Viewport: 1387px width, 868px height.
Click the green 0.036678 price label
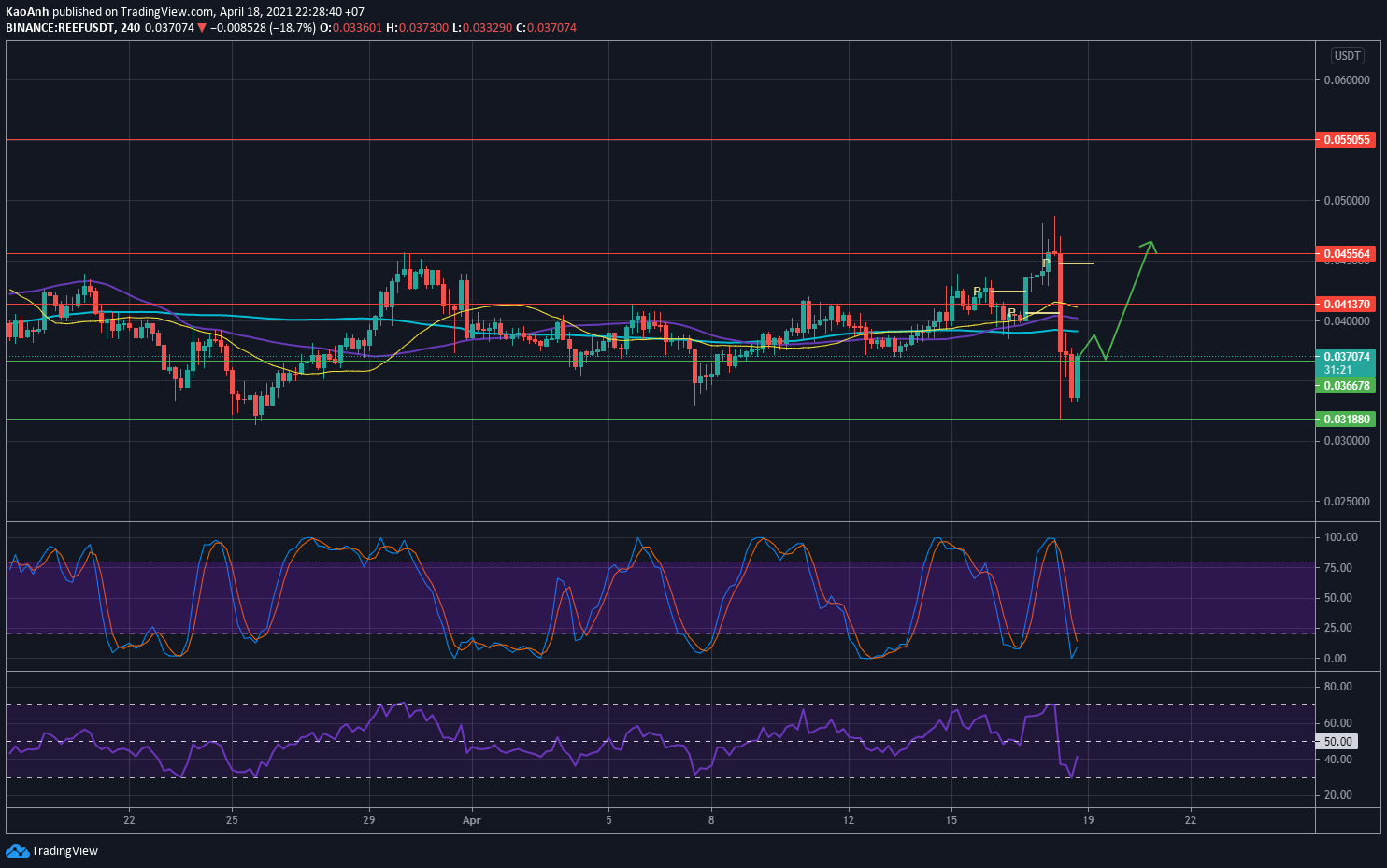[1345, 386]
